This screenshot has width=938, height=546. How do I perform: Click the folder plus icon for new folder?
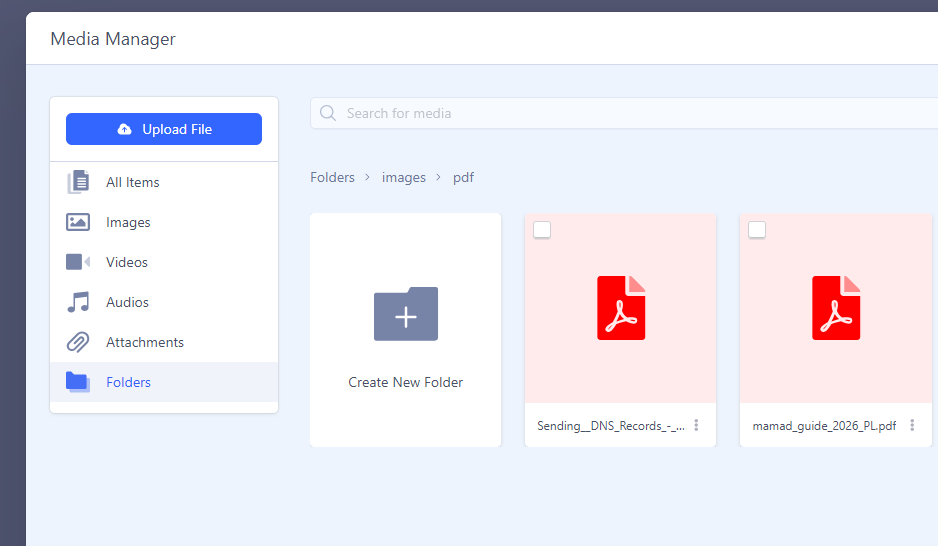point(405,314)
